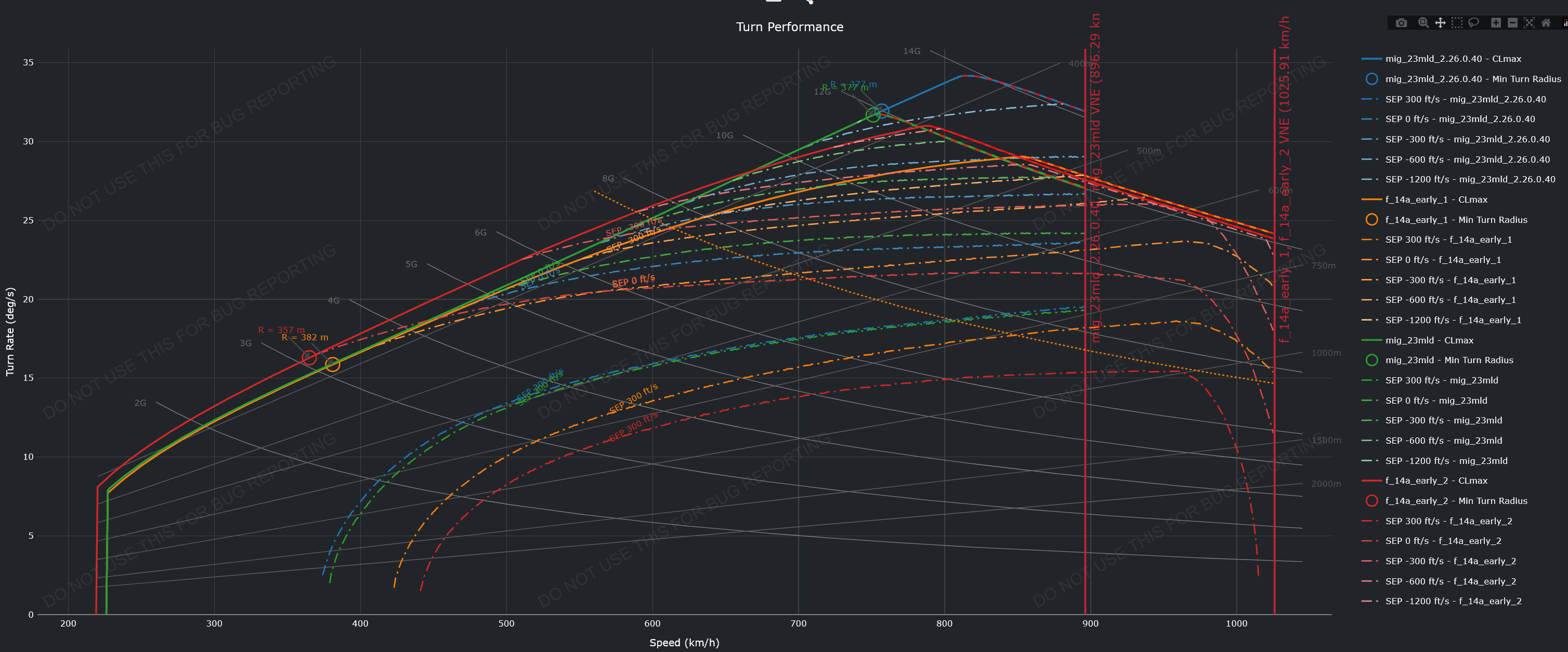Image resolution: width=1568 pixels, height=652 pixels.
Task: Toggle f_14a_early_1 - CLmax legend entry
Action: tap(1436, 199)
